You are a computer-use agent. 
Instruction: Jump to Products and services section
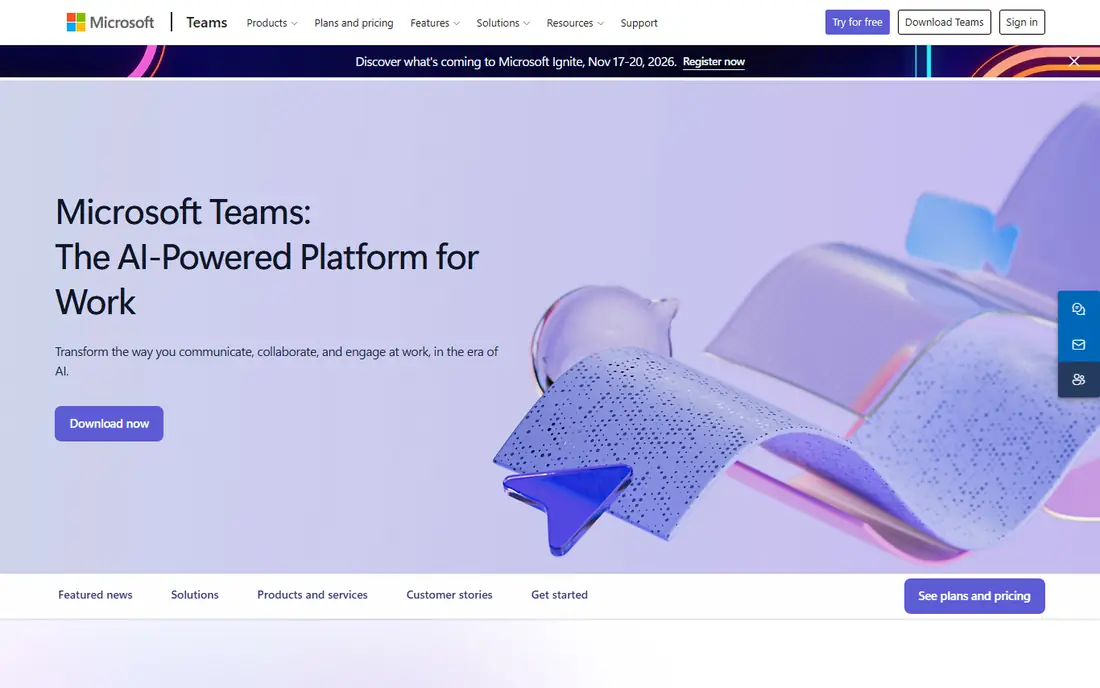pyautogui.click(x=312, y=595)
